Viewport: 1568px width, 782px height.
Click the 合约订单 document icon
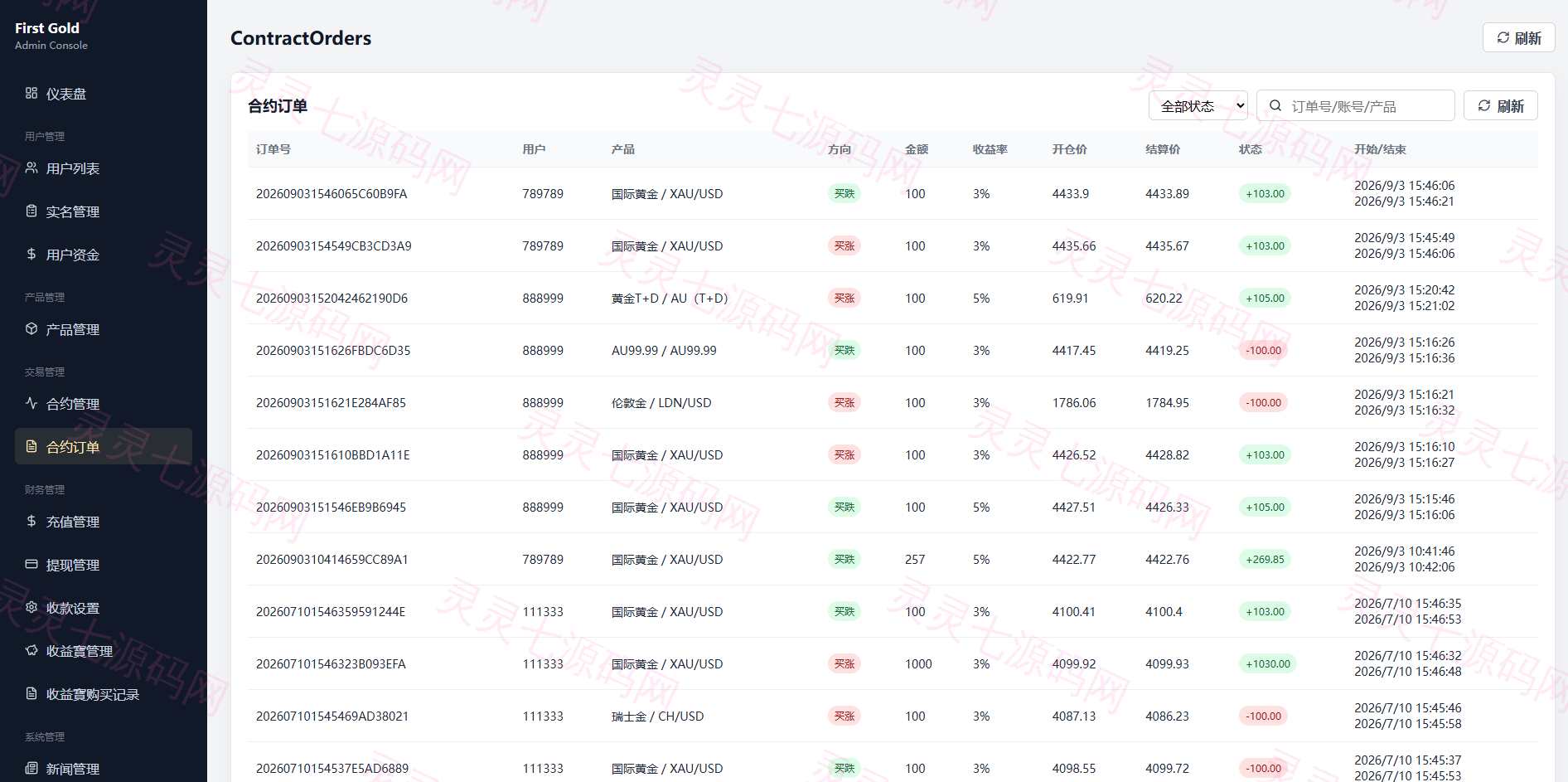31,446
